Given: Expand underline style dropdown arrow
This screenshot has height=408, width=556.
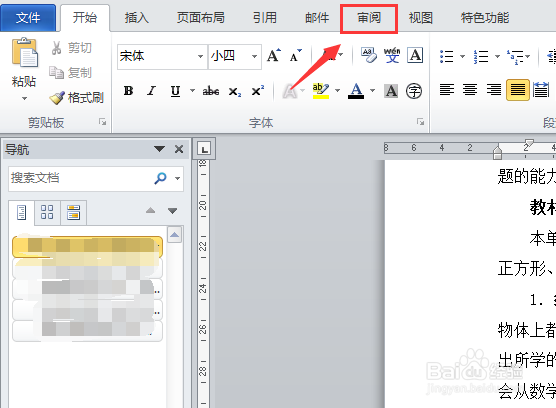Looking at the screenshot, I should [192, 91].
